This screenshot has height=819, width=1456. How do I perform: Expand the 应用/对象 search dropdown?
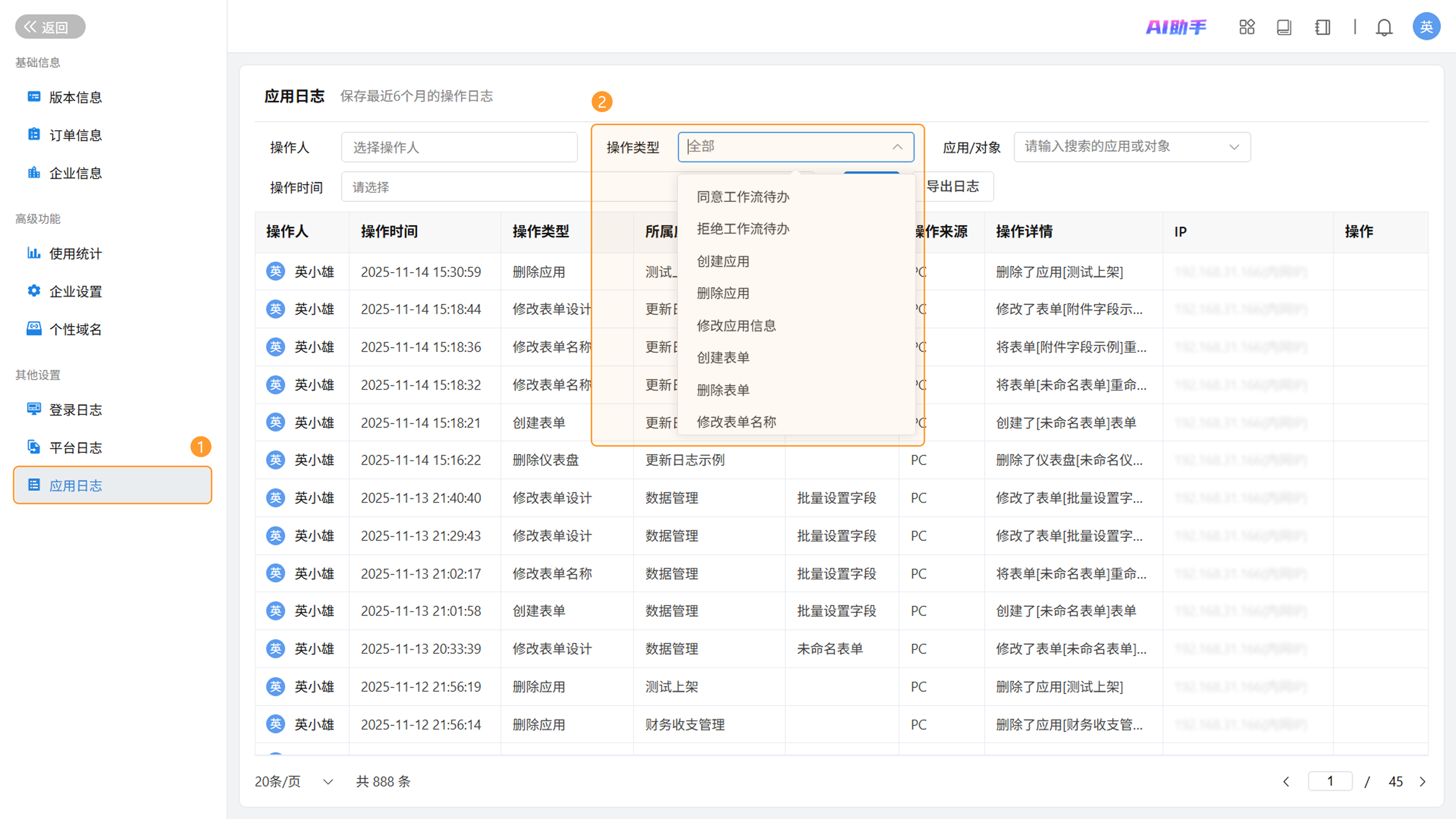(1234, 147)
